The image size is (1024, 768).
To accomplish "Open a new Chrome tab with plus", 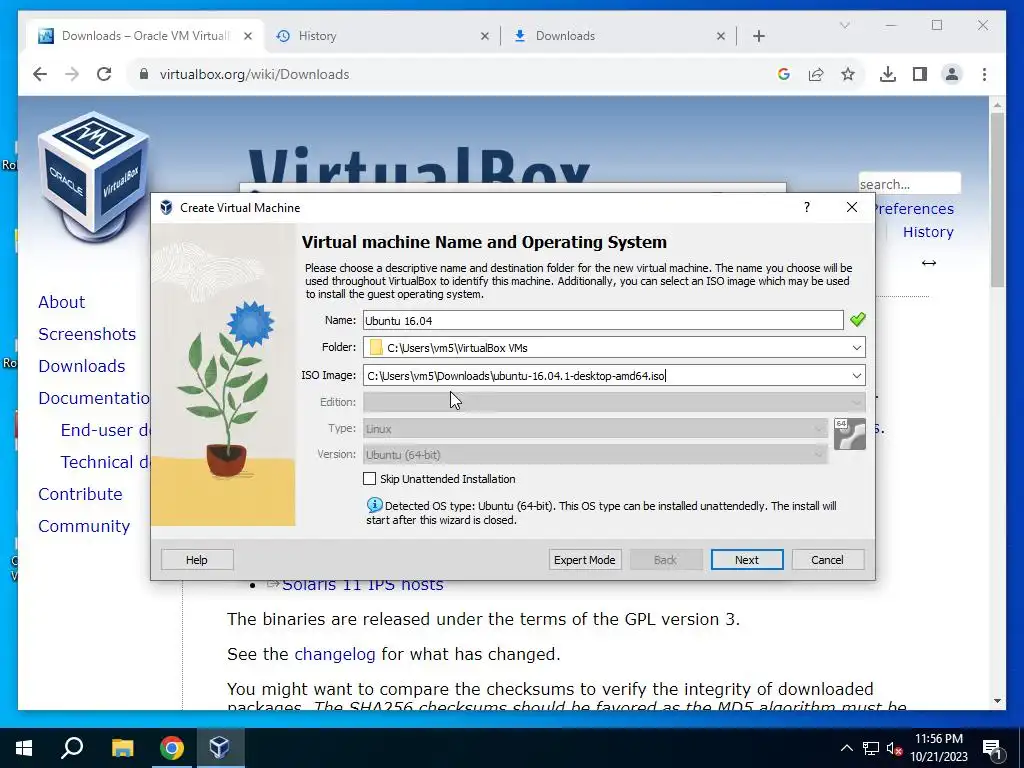I will pos(759,37).
